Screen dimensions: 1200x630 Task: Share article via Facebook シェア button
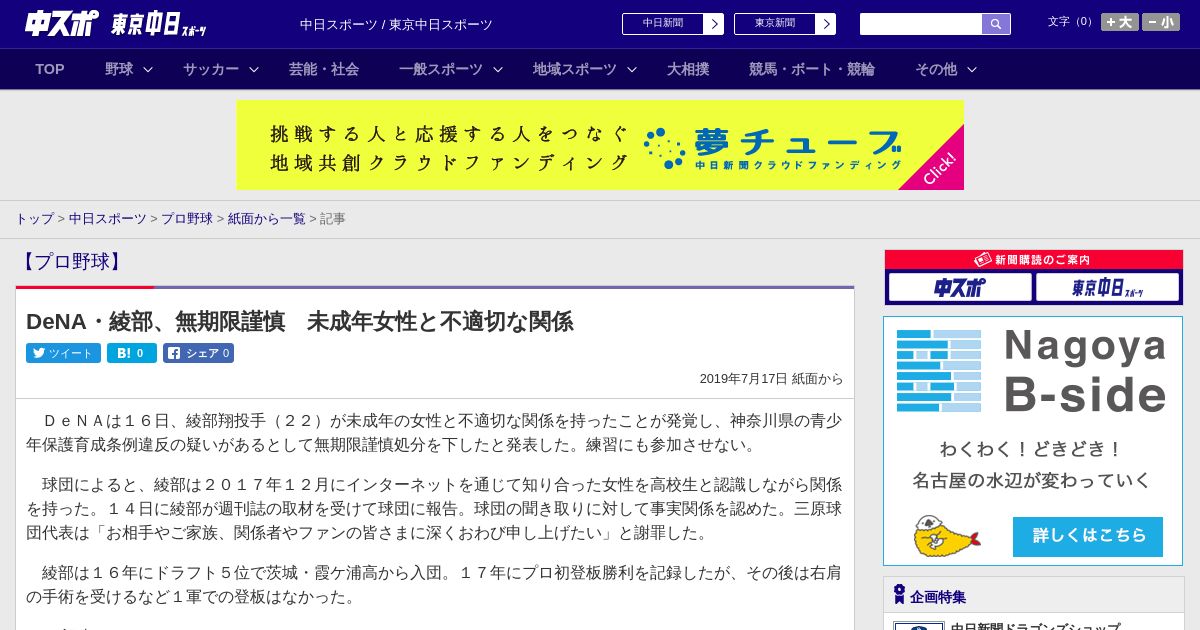tap(198, 353)
